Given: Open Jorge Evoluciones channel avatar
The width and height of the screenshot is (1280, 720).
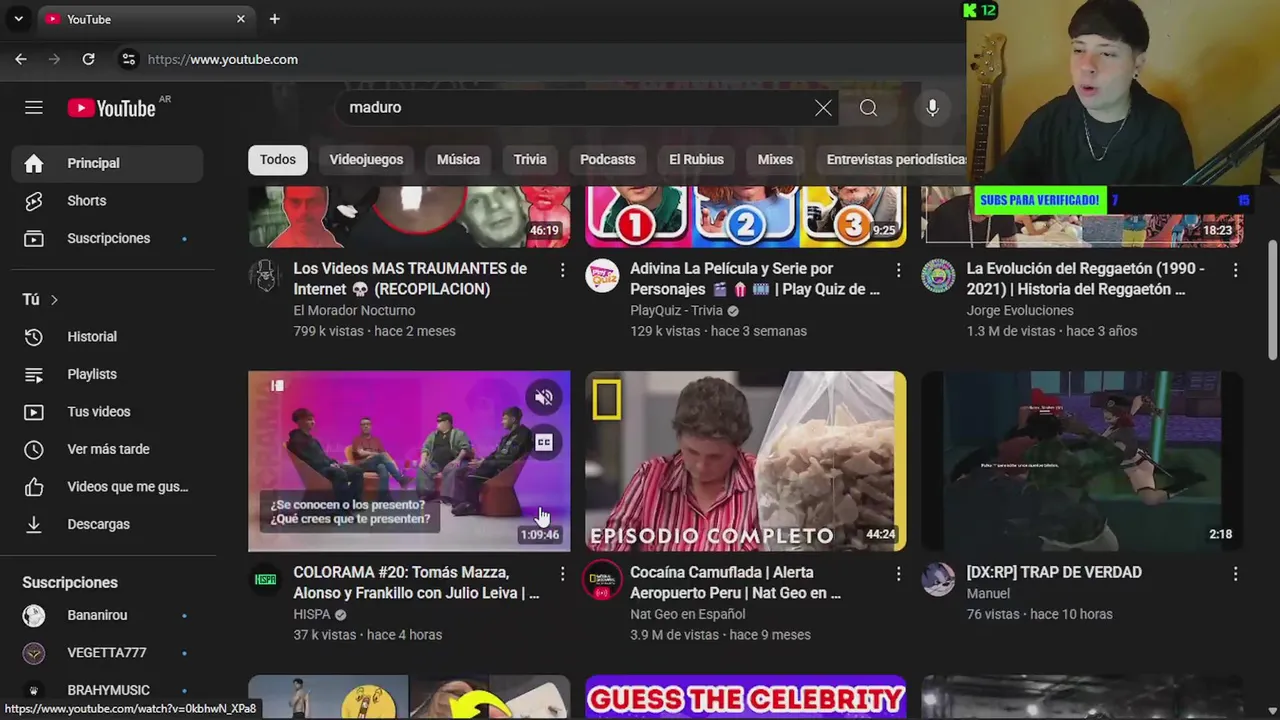Looking at the screenshot, I should [x=938, y=275].
